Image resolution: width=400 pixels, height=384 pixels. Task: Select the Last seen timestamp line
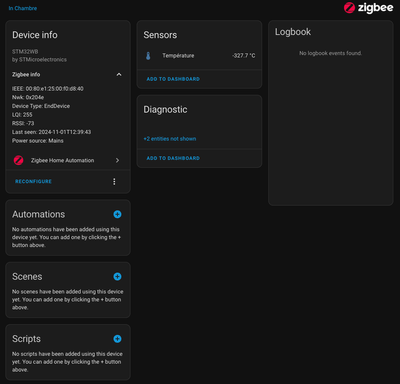pyautogui.click(x=52, y=132)
